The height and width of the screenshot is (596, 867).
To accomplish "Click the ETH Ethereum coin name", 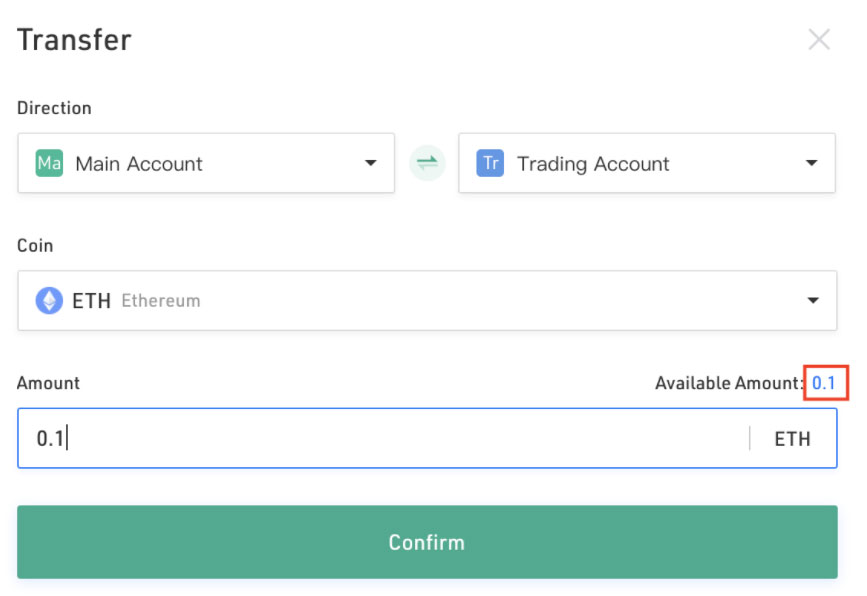I will (x=136, y=300).
